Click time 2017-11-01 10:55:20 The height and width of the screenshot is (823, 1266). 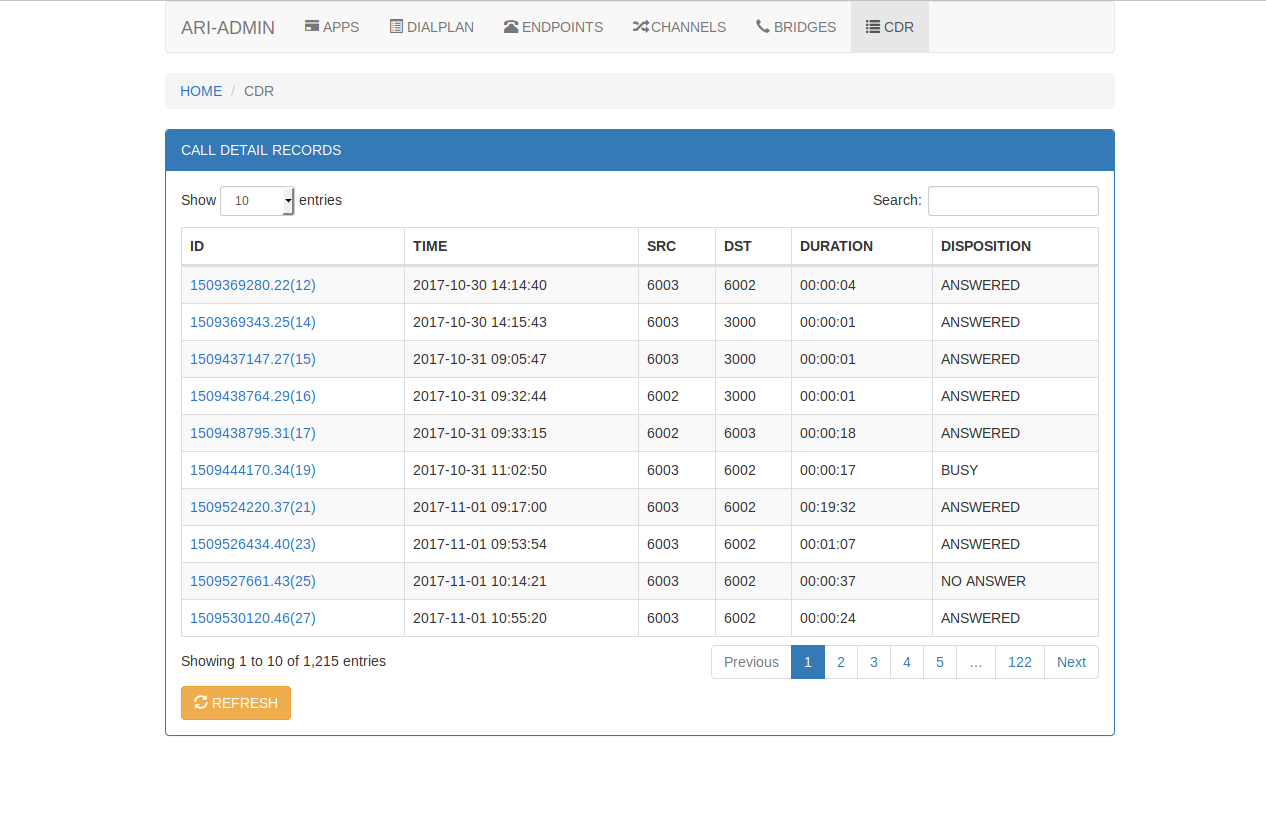coord(521,618)
